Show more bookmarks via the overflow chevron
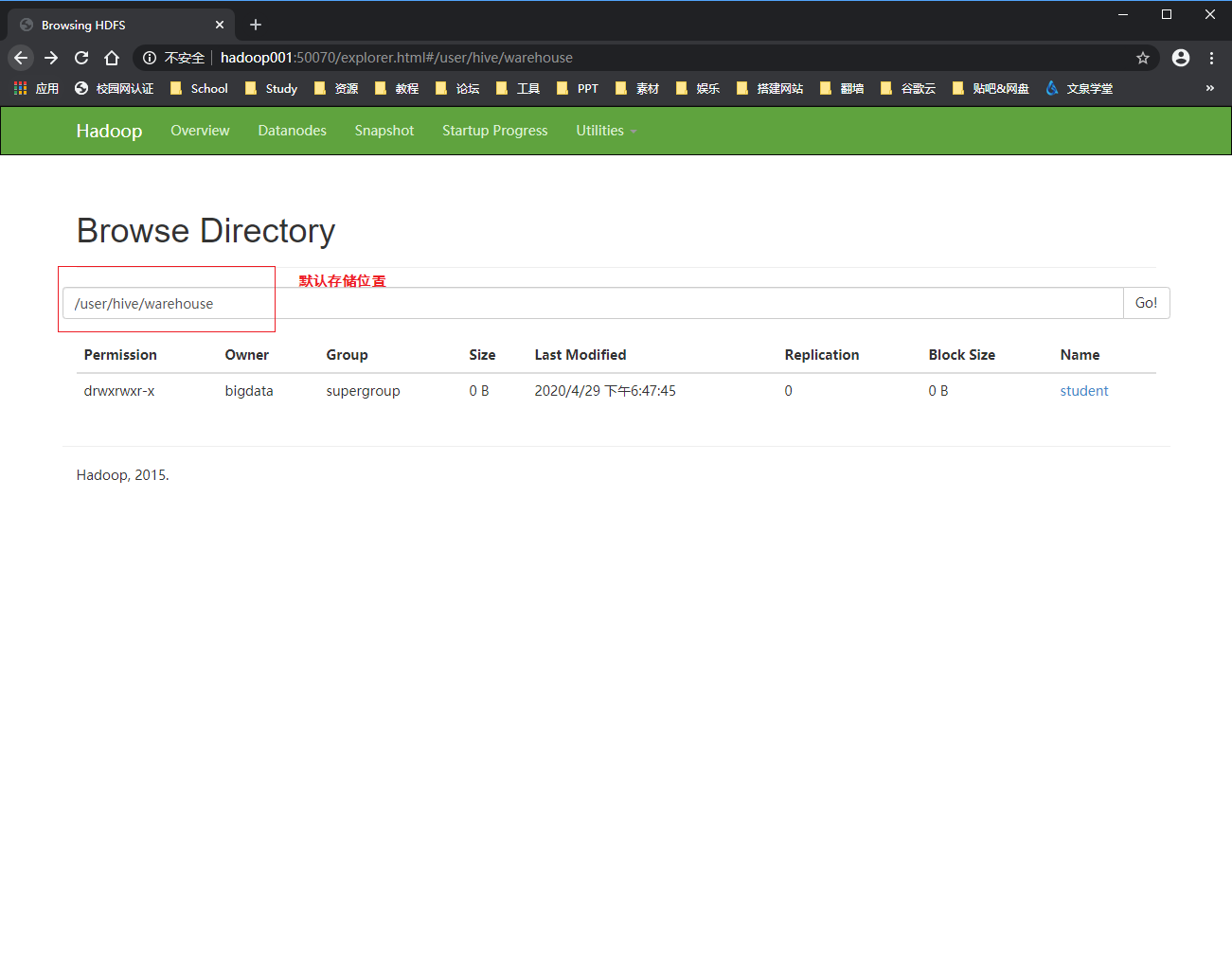The width and height of the screenshot is (1232, 977). coord(1209,88)
